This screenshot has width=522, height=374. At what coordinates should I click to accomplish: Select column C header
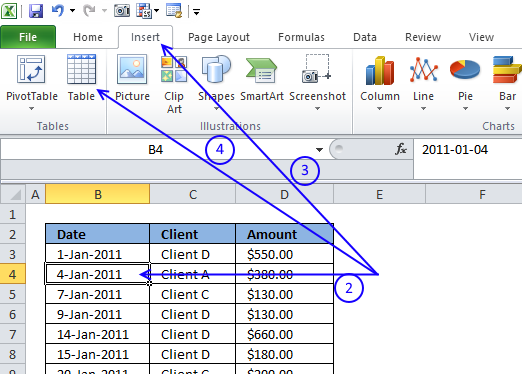pyautogui.click(x=193, y=194)
